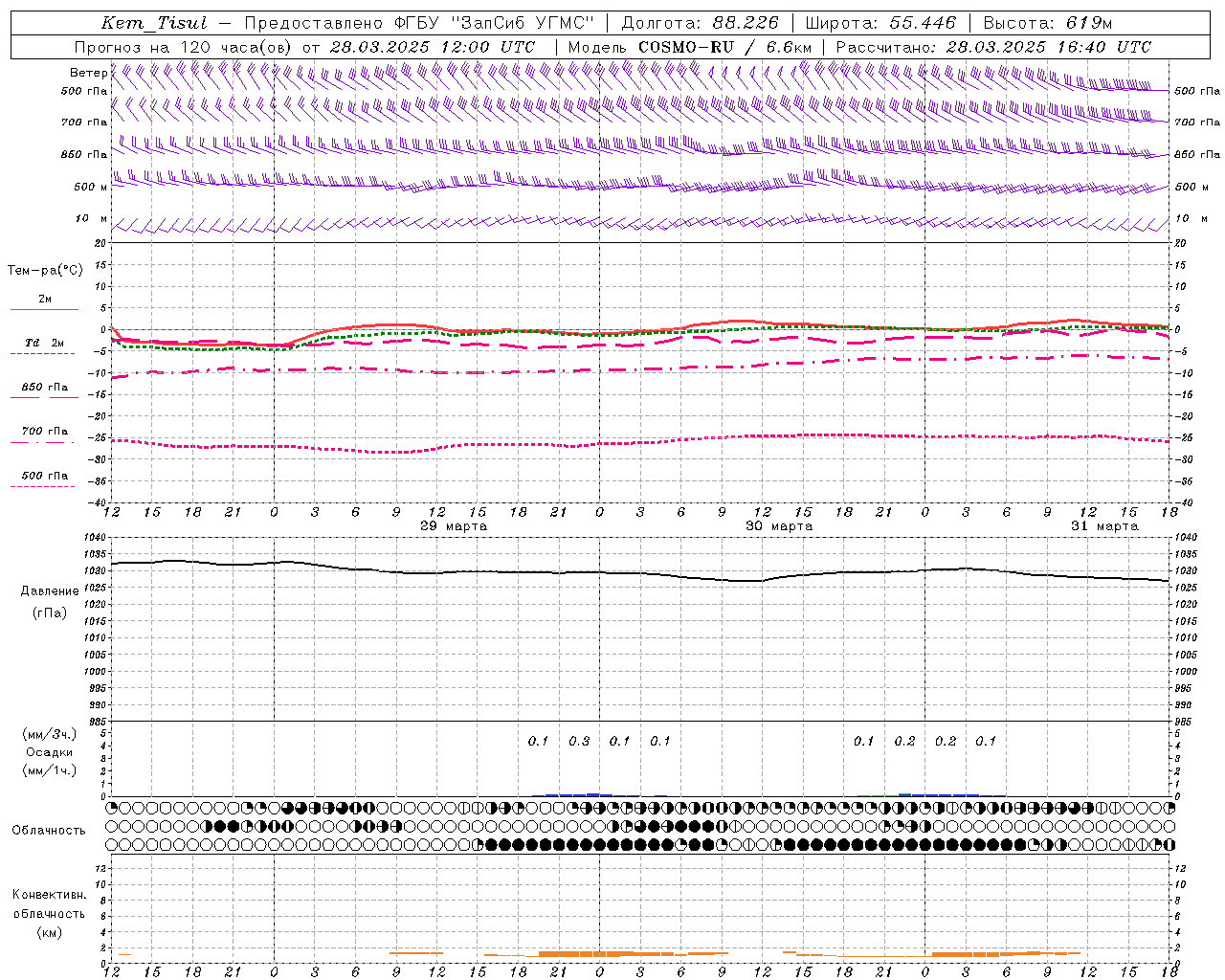The height and width of the screenshot is (980, 1225).
Task: Click the text "Рассчитано: 28.03.2025 16:40 UTC"
Action: click(993, 47)
